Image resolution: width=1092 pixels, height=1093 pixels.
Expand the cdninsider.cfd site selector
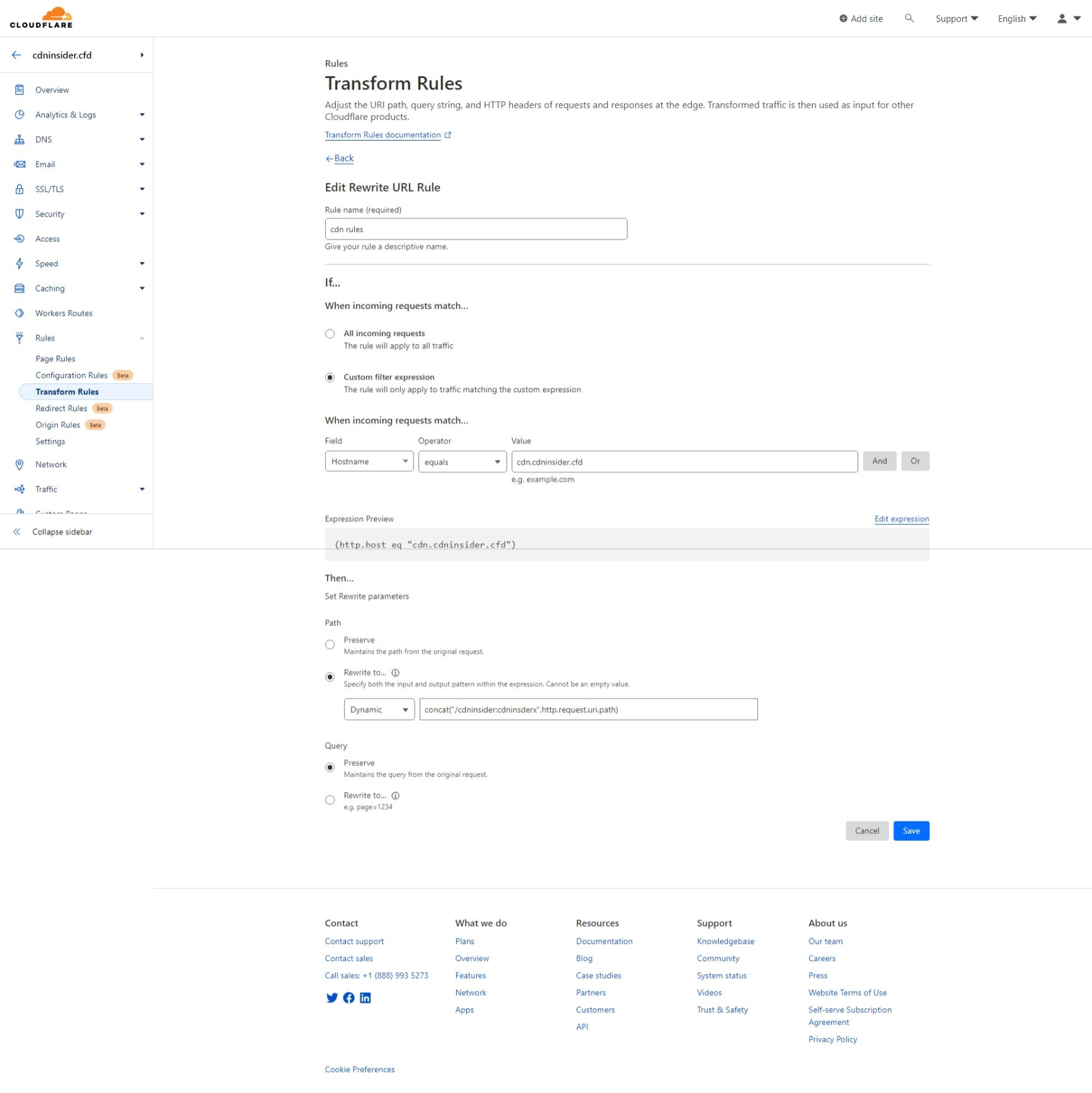point(142,55)
